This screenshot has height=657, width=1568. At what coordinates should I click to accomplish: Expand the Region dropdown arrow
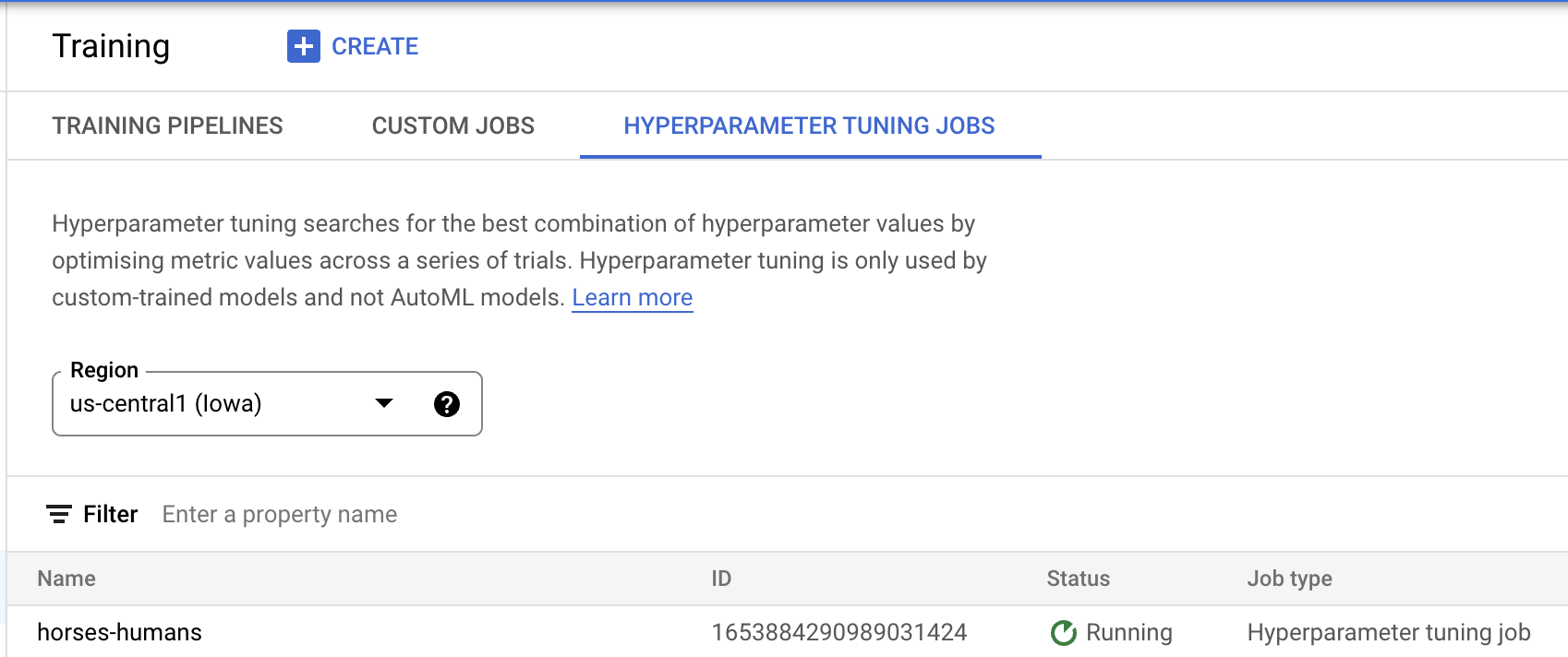coord(384,403)
